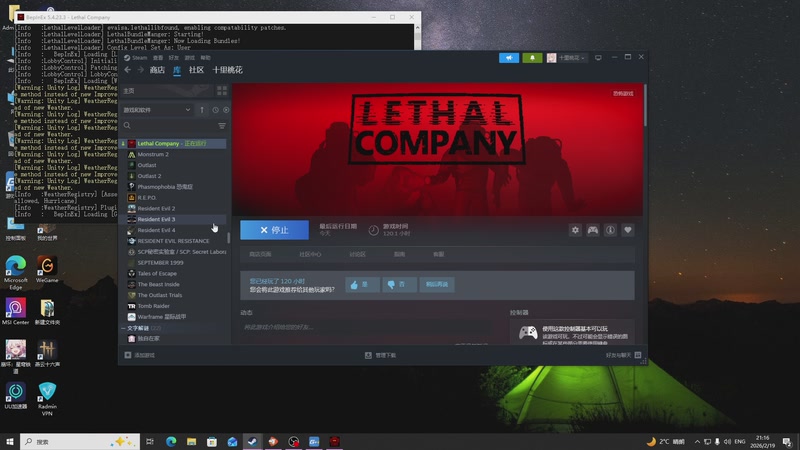
Task: Open game settings gear for Lethal Company
Action: tap(575, 230)
